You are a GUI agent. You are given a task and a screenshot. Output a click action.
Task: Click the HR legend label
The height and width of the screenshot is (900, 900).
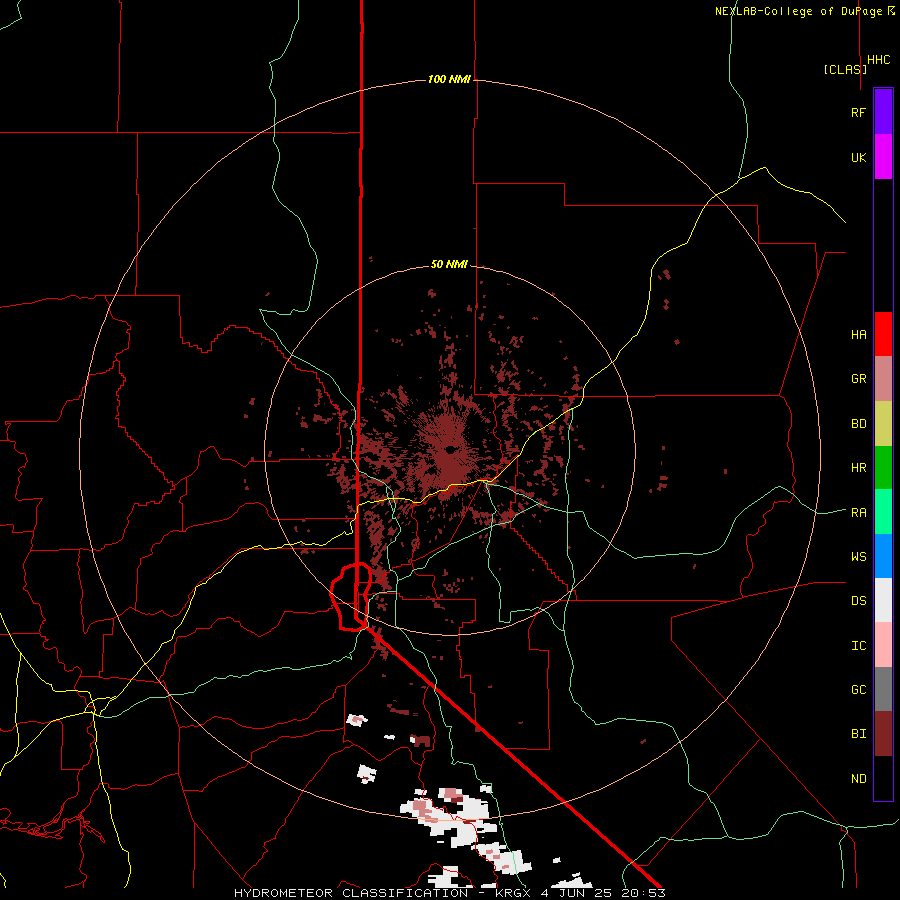(x=858, y=468)
